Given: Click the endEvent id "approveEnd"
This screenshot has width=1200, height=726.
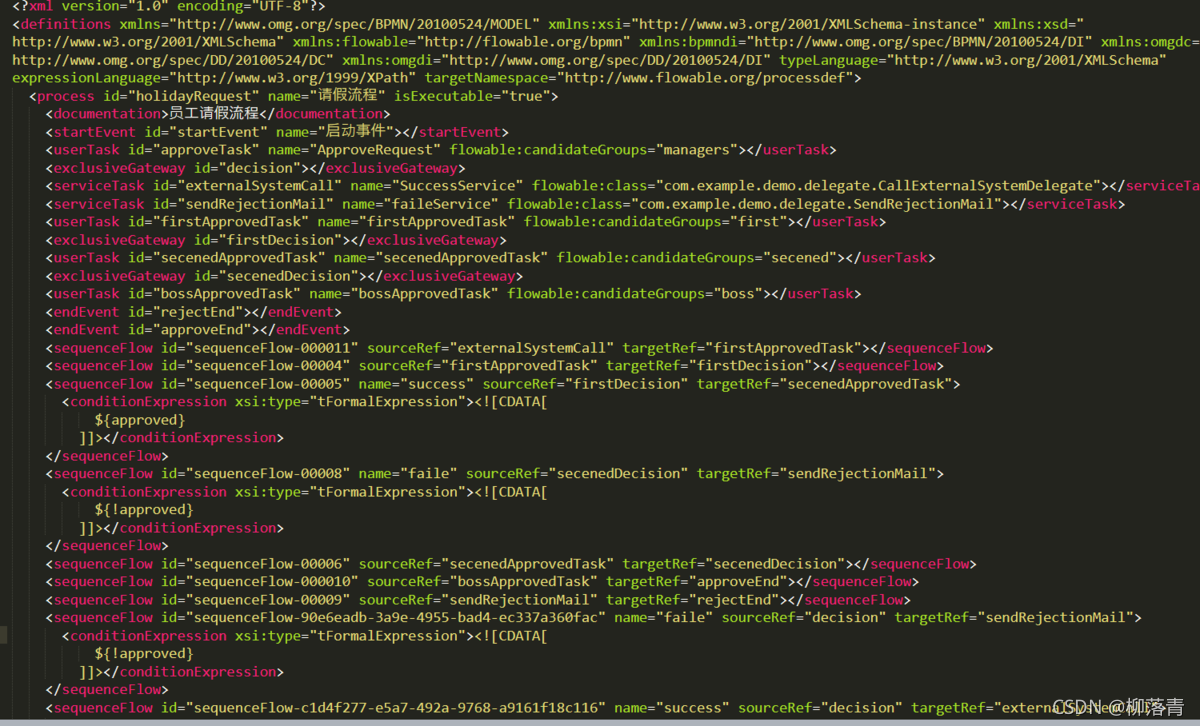Looking at the screenshot, I should (203, 330).
